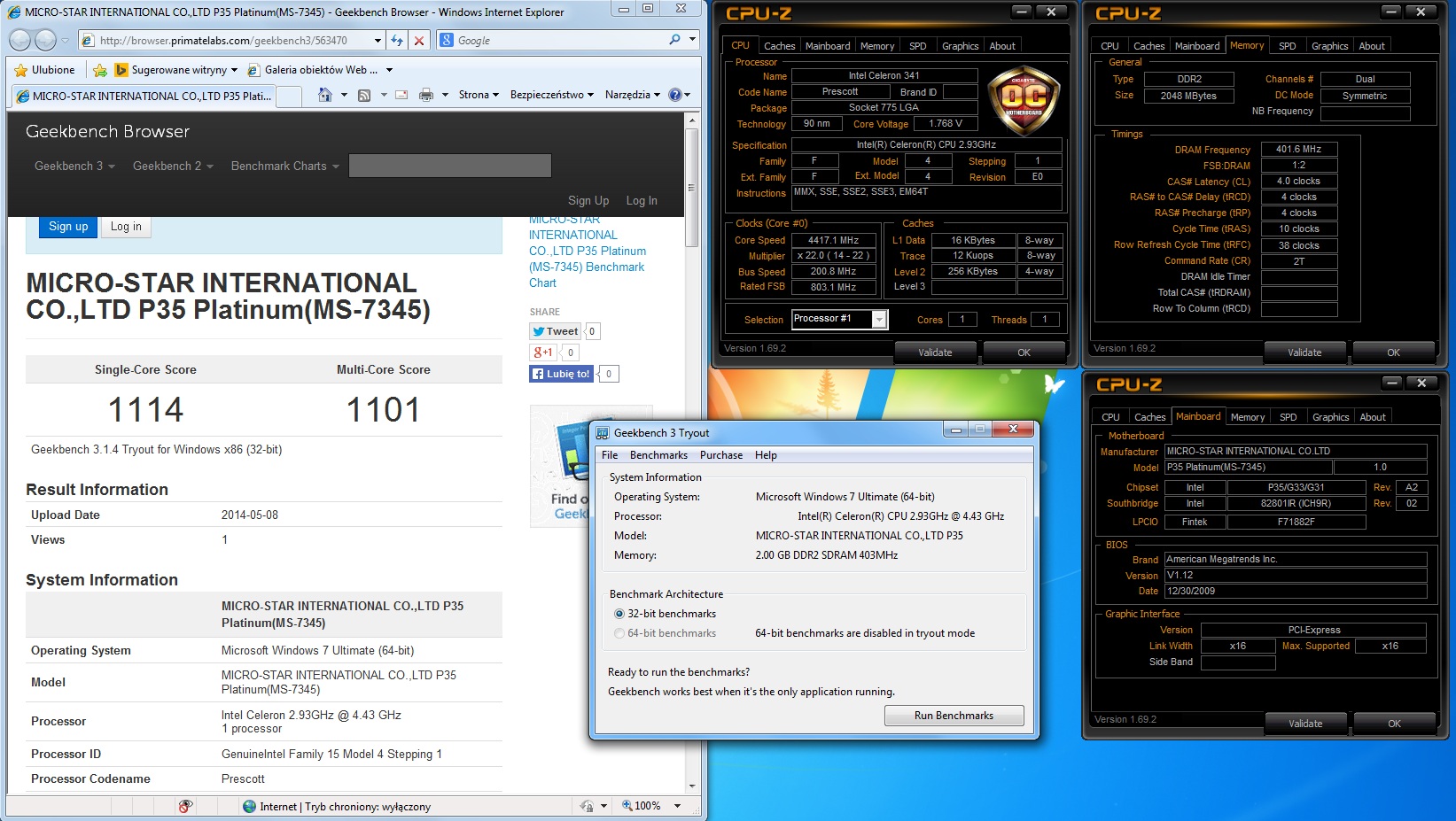1456x821 pixels.
Task: Switch to Graphics tab in top-left CPU-Z
Action: [961, 46]
